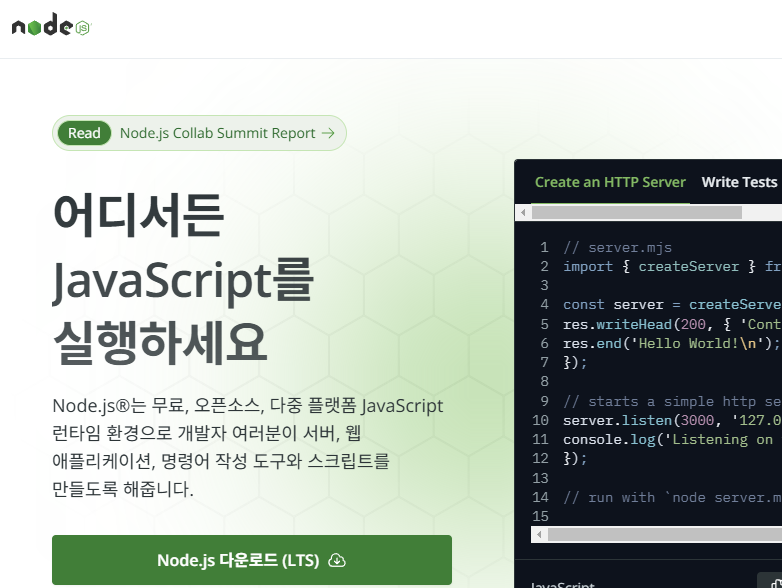Click the copy icon below the code
The image size is (782, 588).
pos(775,584)
